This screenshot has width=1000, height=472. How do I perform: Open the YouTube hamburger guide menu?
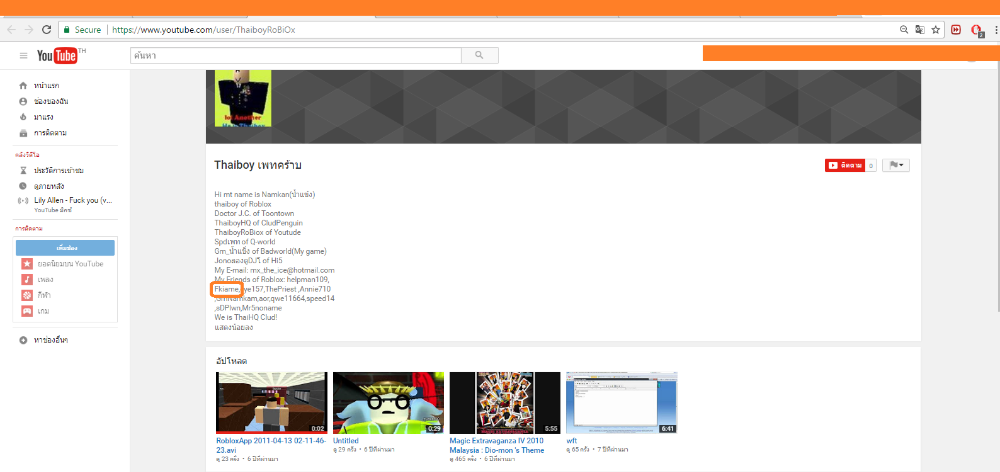click(x=23, y=56)
